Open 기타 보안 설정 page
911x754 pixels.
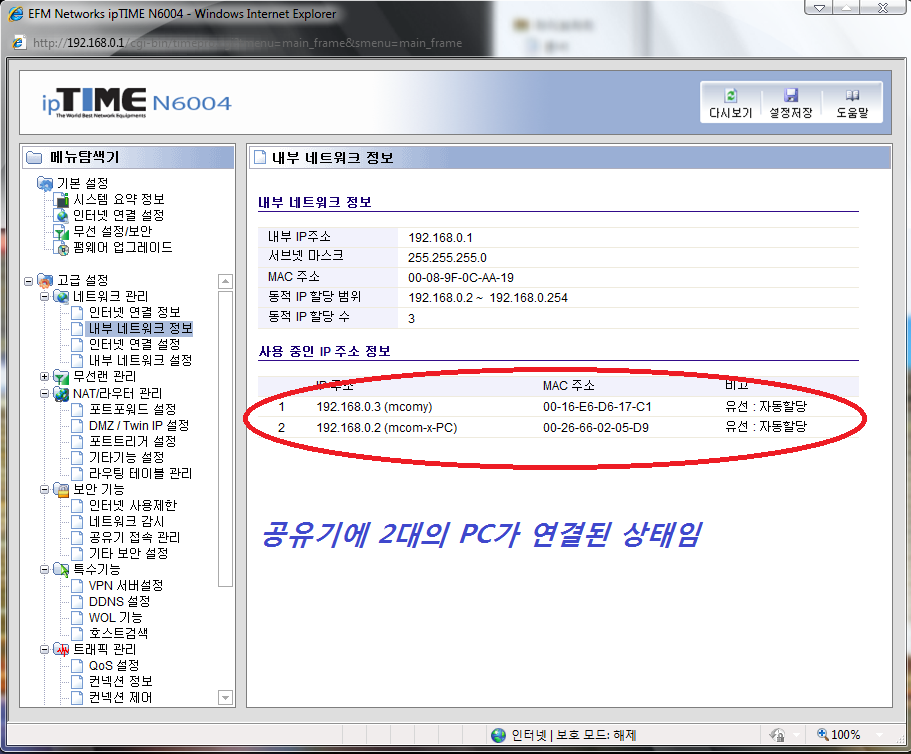128,554
